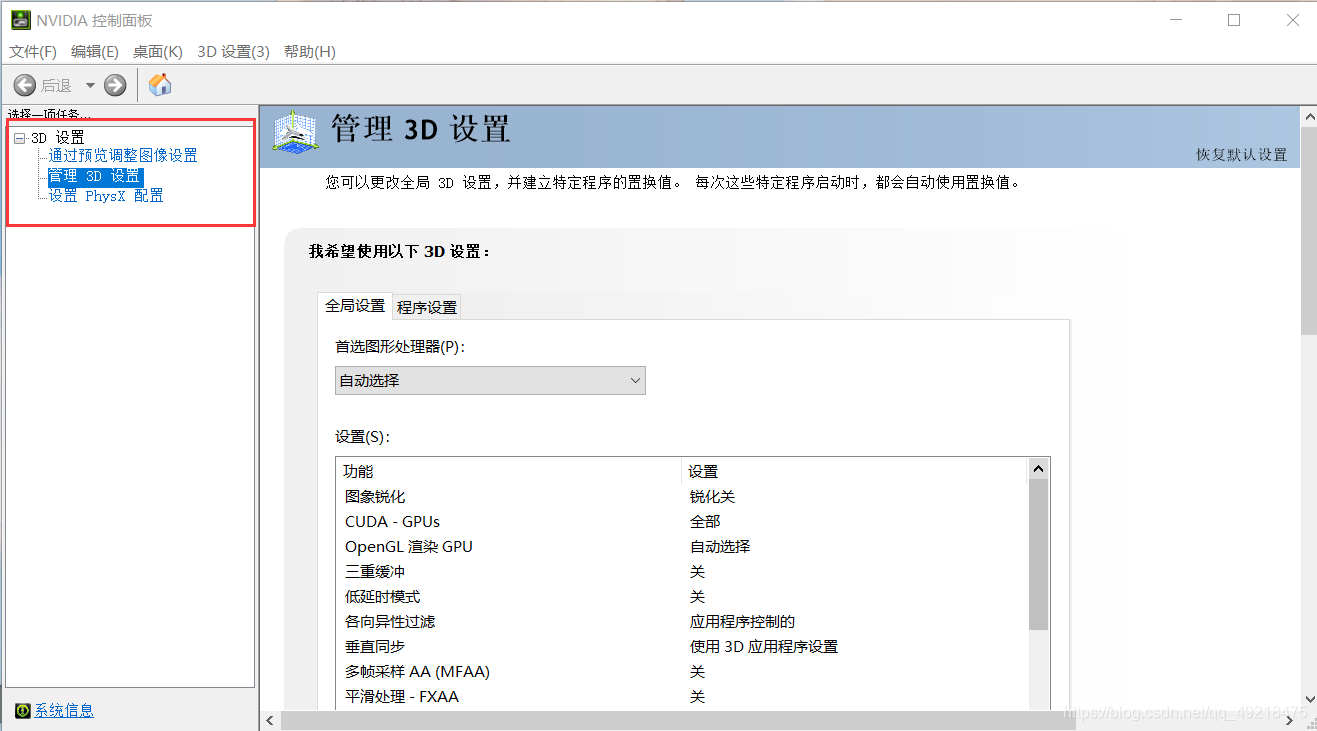Select the 各向异性过滤 setting row
The width and height of the screenshot is (1317, 731).
[681, 622]
